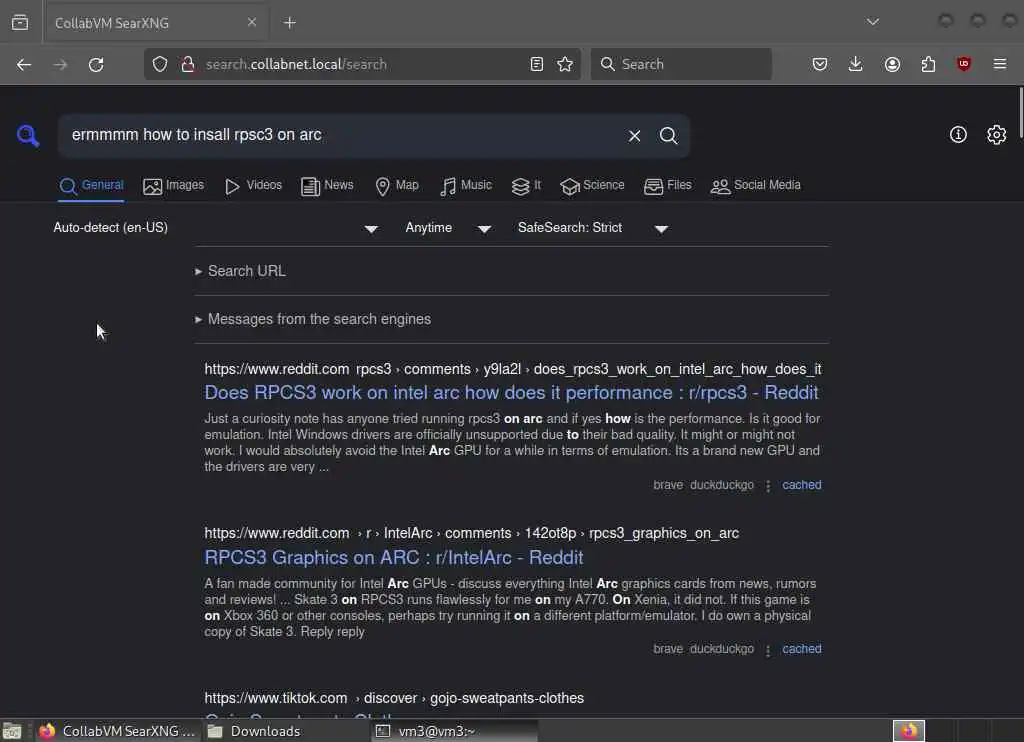
Task: Open 'Does RPCS3 work on intel arc' result
Action: [511, 393]
